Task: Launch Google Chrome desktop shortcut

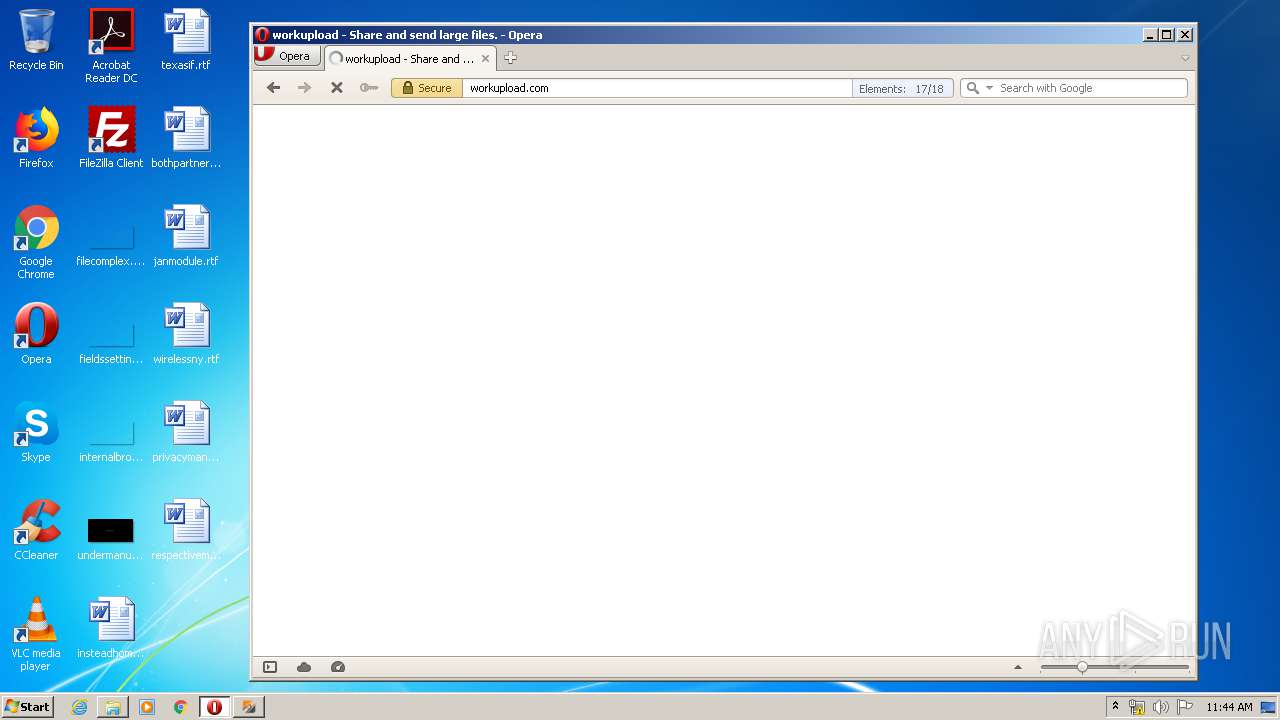Action: 36,242
